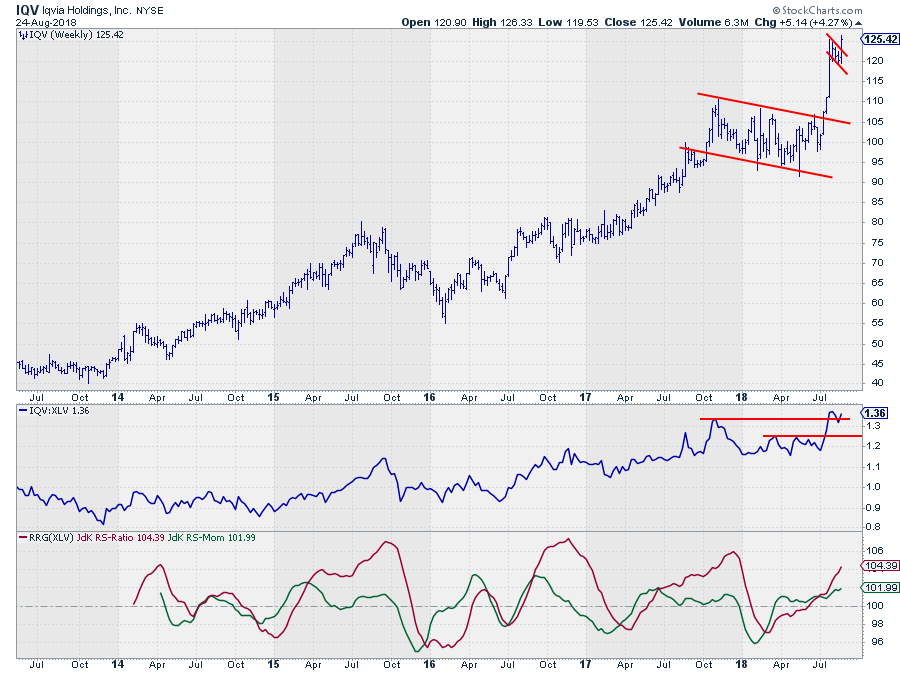Click the 1.2 ratio axis label
The image size is (900, 673).
click(874, 446)
